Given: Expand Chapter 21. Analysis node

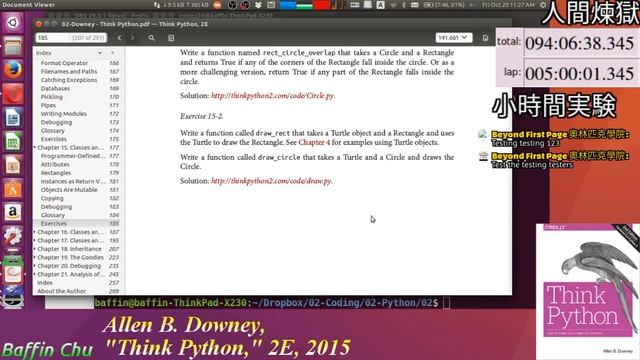Looking at the screenshot, I should click(x=35, y=274).
